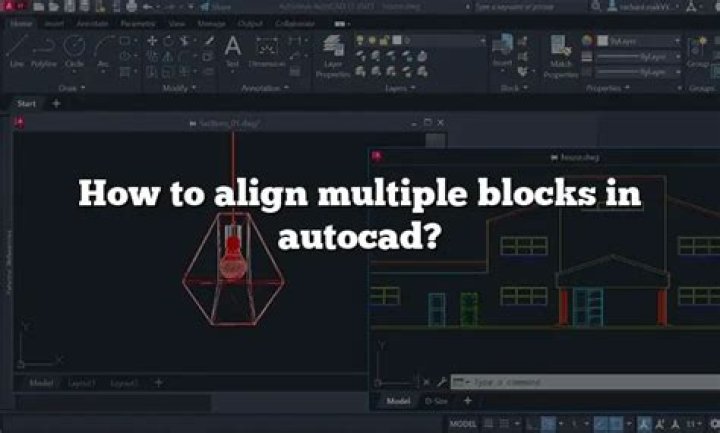Choose the Rotate tool in Modify panel
This screenshot has width=720, height=433.
tap(168, 41)
